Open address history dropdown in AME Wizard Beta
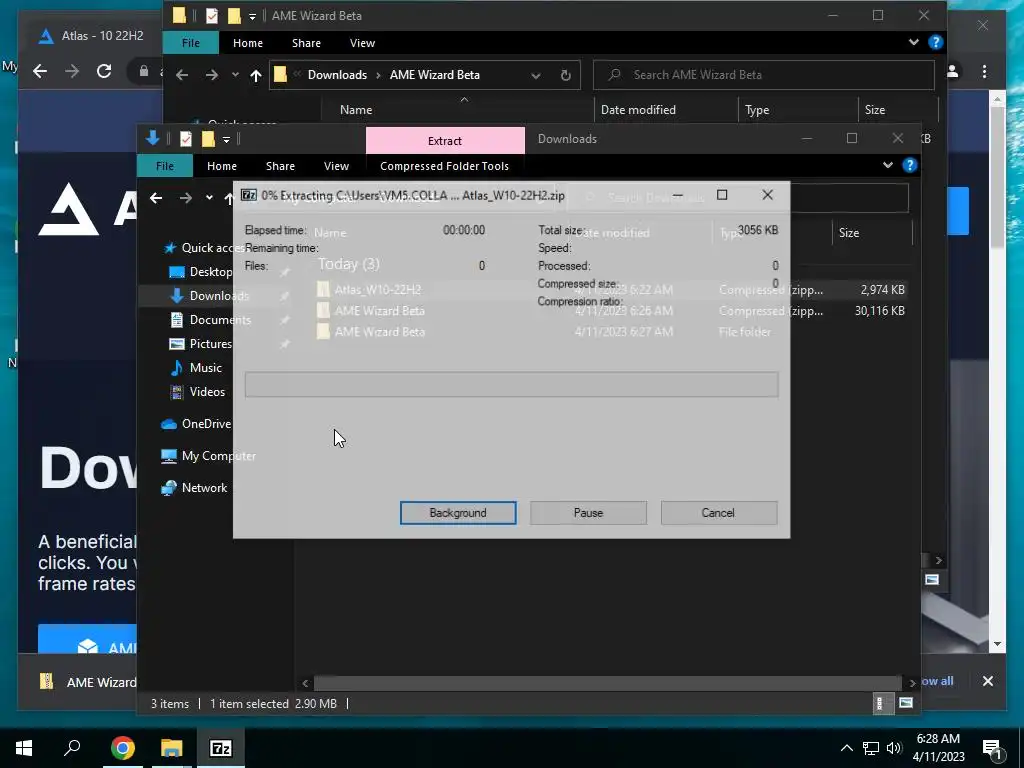 (536, 75)
